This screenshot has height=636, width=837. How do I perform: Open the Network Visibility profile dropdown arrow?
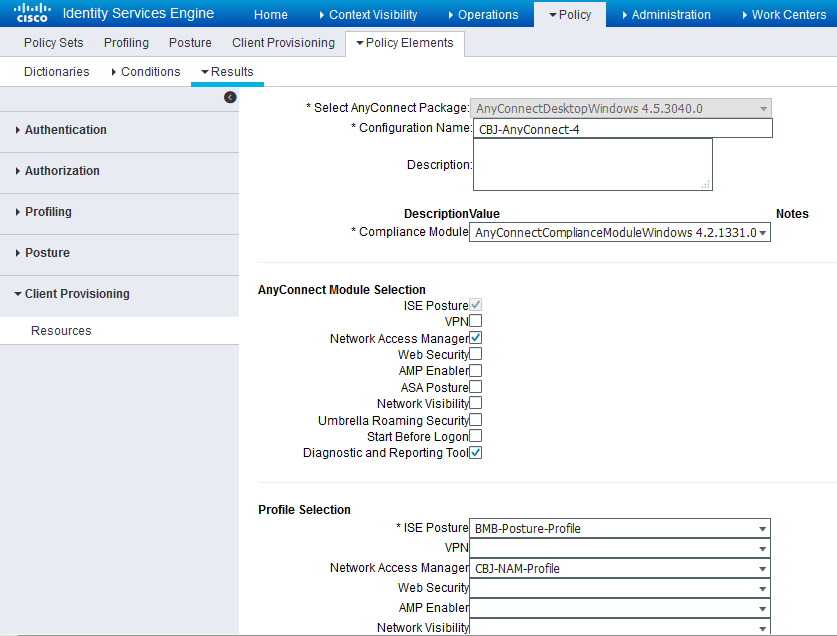[762, 627]
